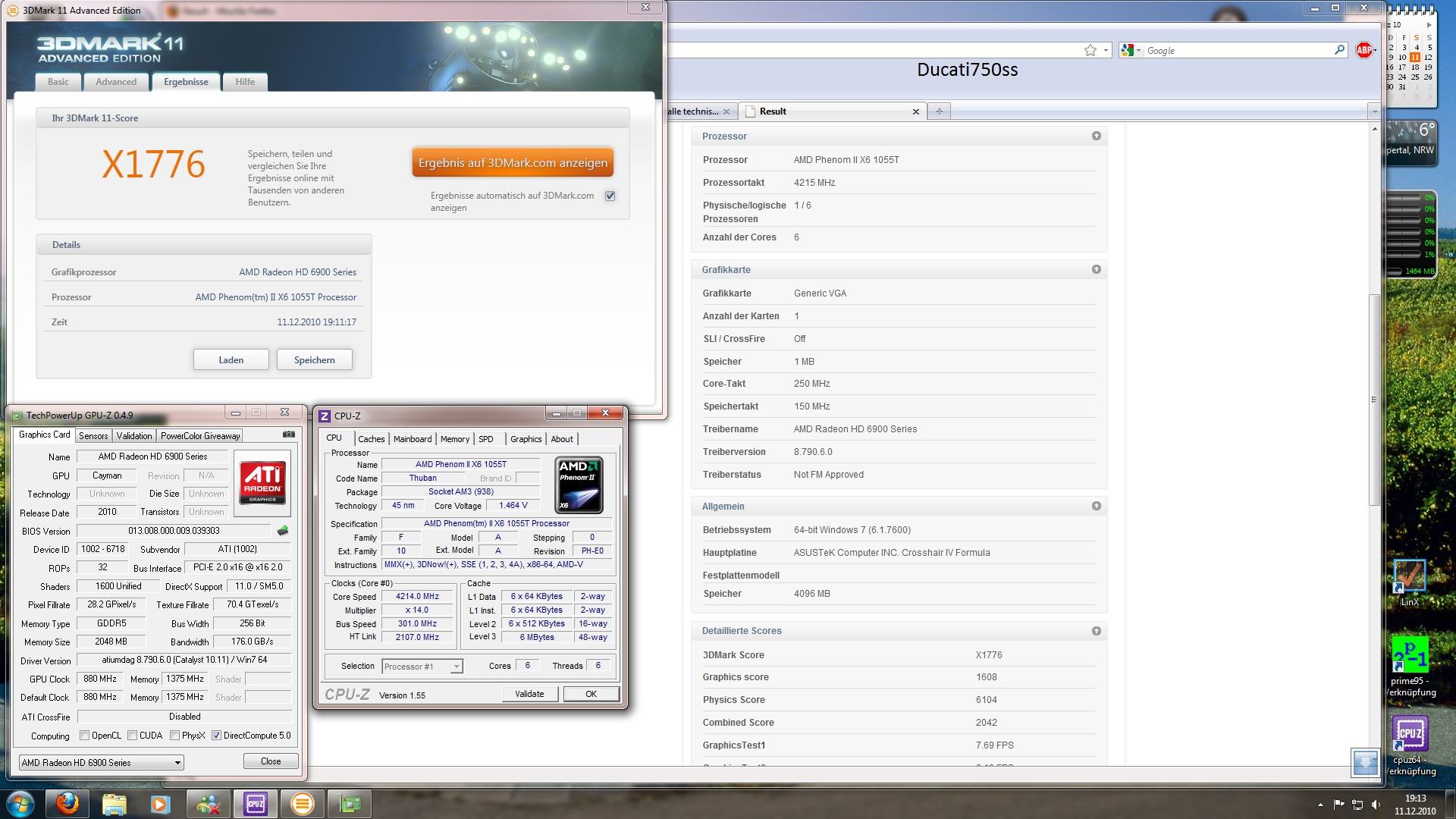Switch to the GPU-Z Sensors tab

click(93, 436)
